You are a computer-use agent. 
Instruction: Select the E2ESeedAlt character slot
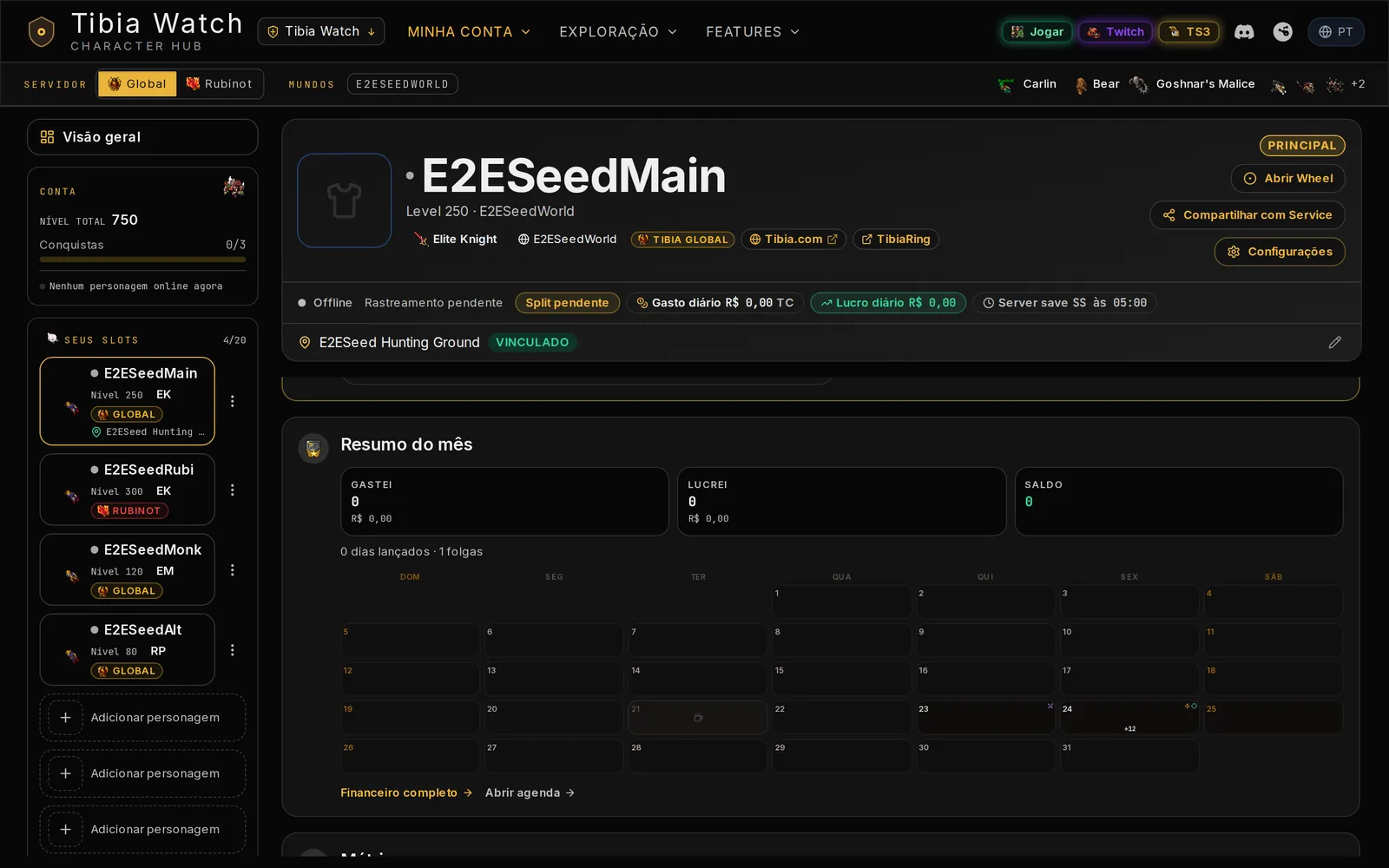click(128, 649)
